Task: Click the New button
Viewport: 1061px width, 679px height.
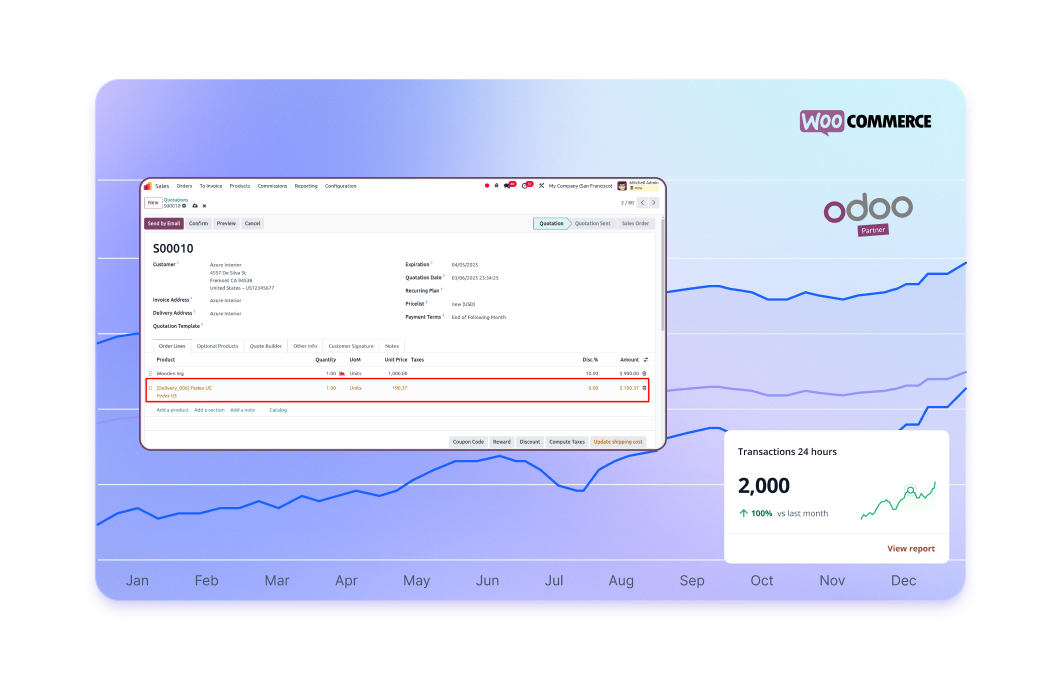Action: (153, 202)
